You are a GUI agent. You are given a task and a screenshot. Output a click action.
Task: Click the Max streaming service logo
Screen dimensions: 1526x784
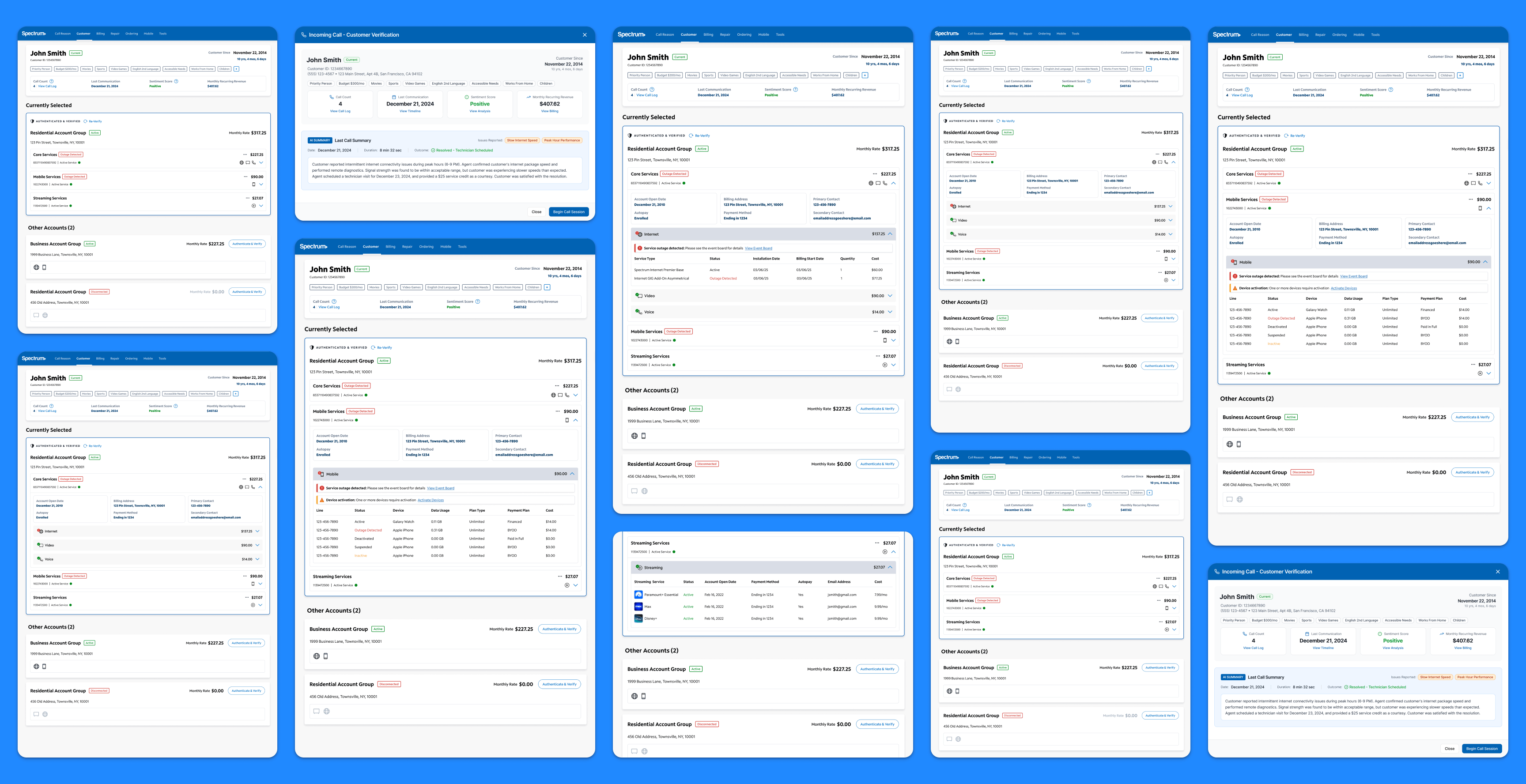(638, 607)
